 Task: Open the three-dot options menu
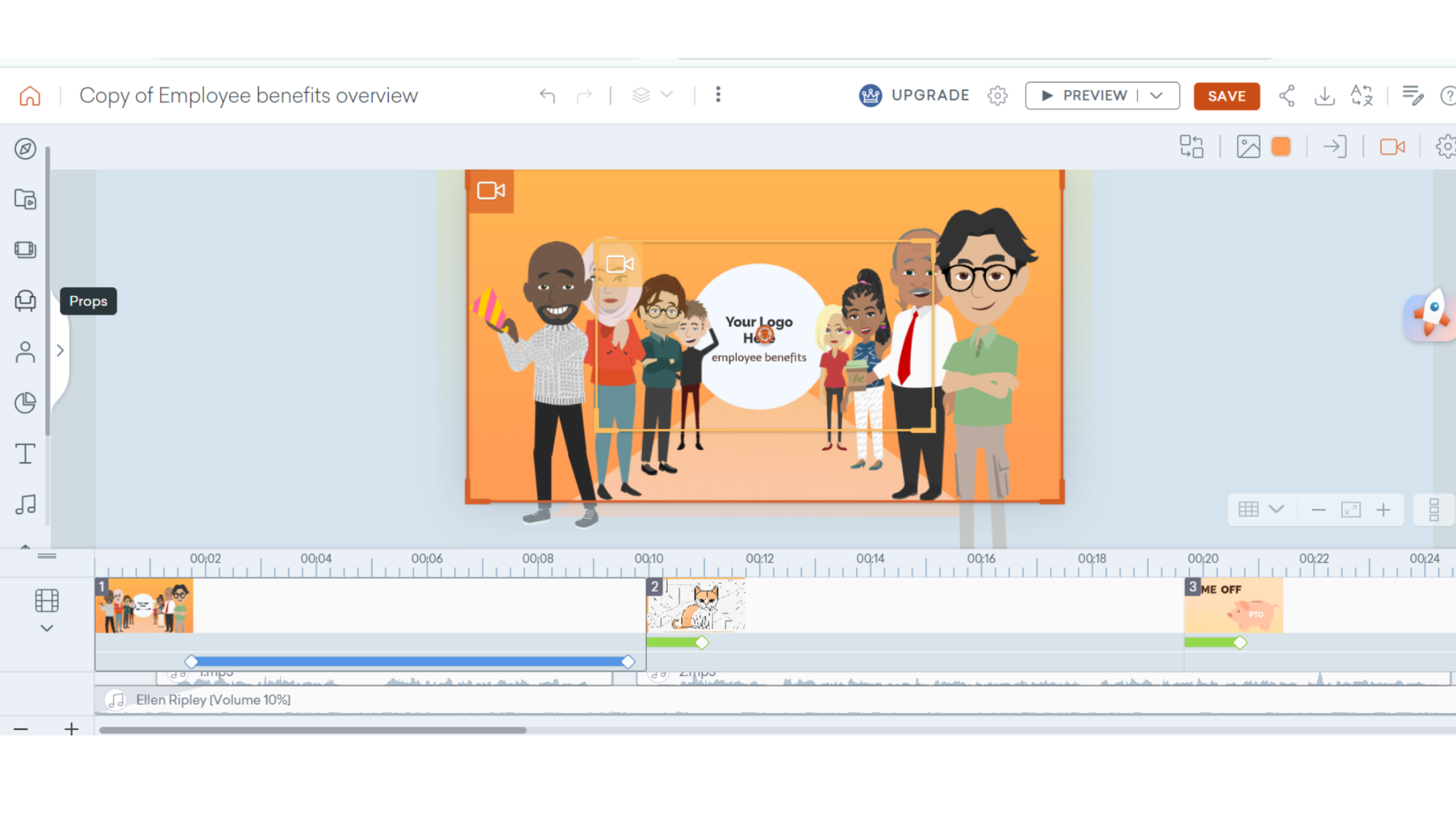(718, 95)
